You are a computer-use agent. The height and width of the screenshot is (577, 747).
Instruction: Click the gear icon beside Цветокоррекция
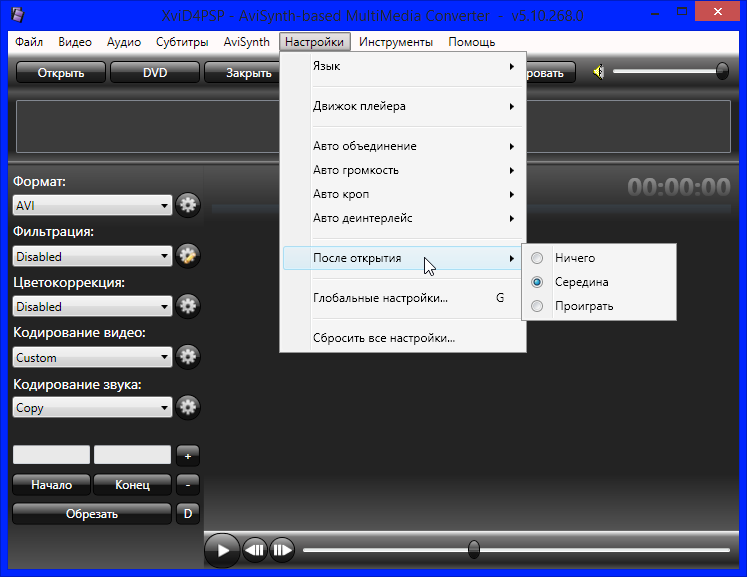[188, 306]
